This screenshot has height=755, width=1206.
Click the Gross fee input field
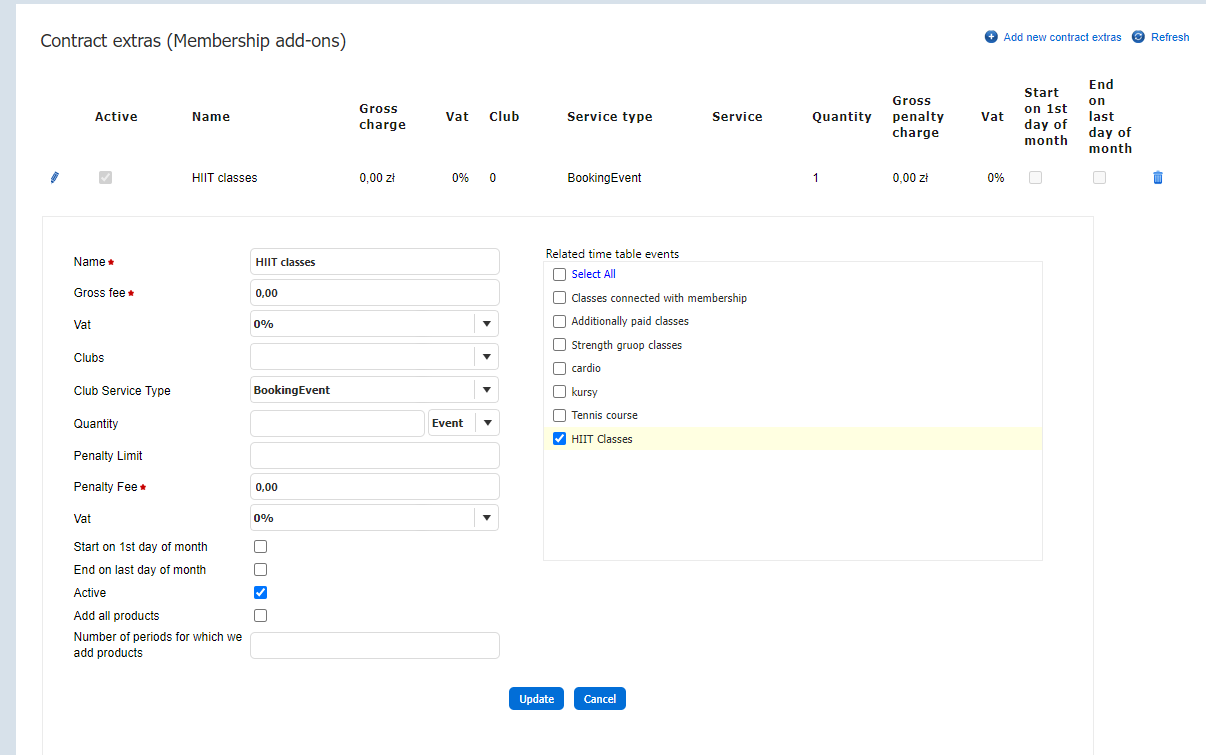(x=374, y=293)
